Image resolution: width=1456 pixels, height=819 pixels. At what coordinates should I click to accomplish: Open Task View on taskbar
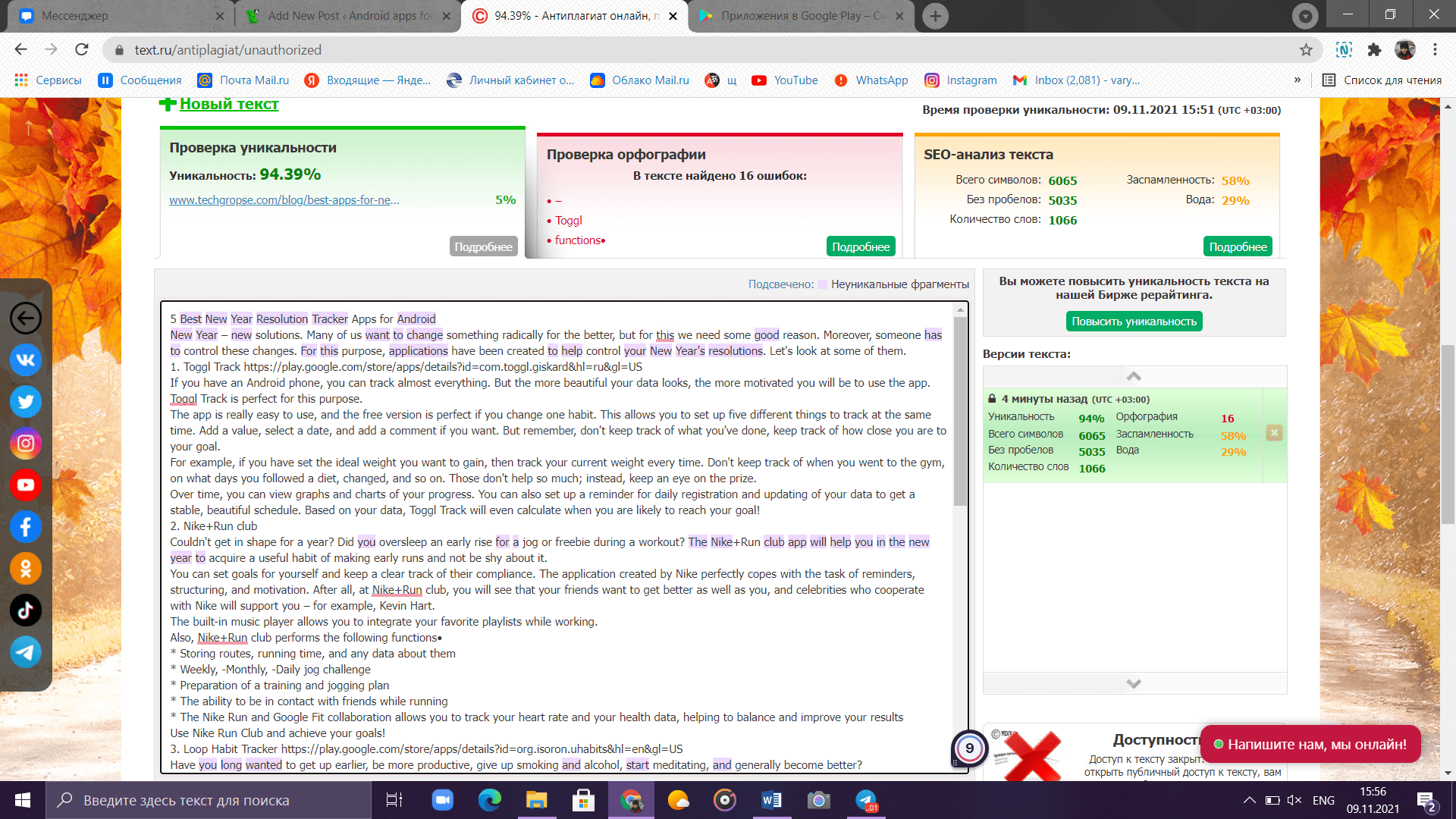pos(394,800)
